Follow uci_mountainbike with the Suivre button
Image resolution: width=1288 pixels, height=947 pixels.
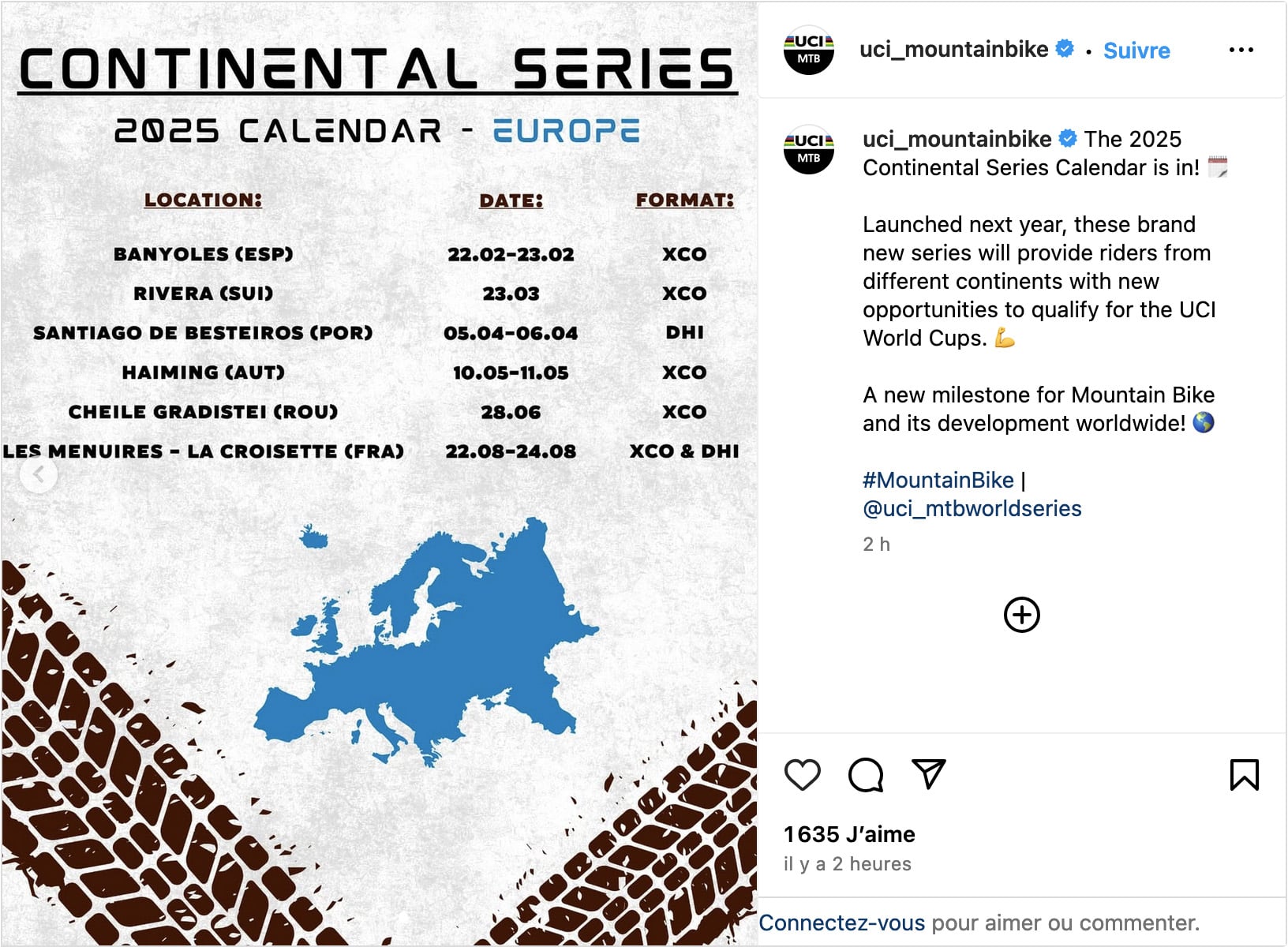pos(1136,51)
